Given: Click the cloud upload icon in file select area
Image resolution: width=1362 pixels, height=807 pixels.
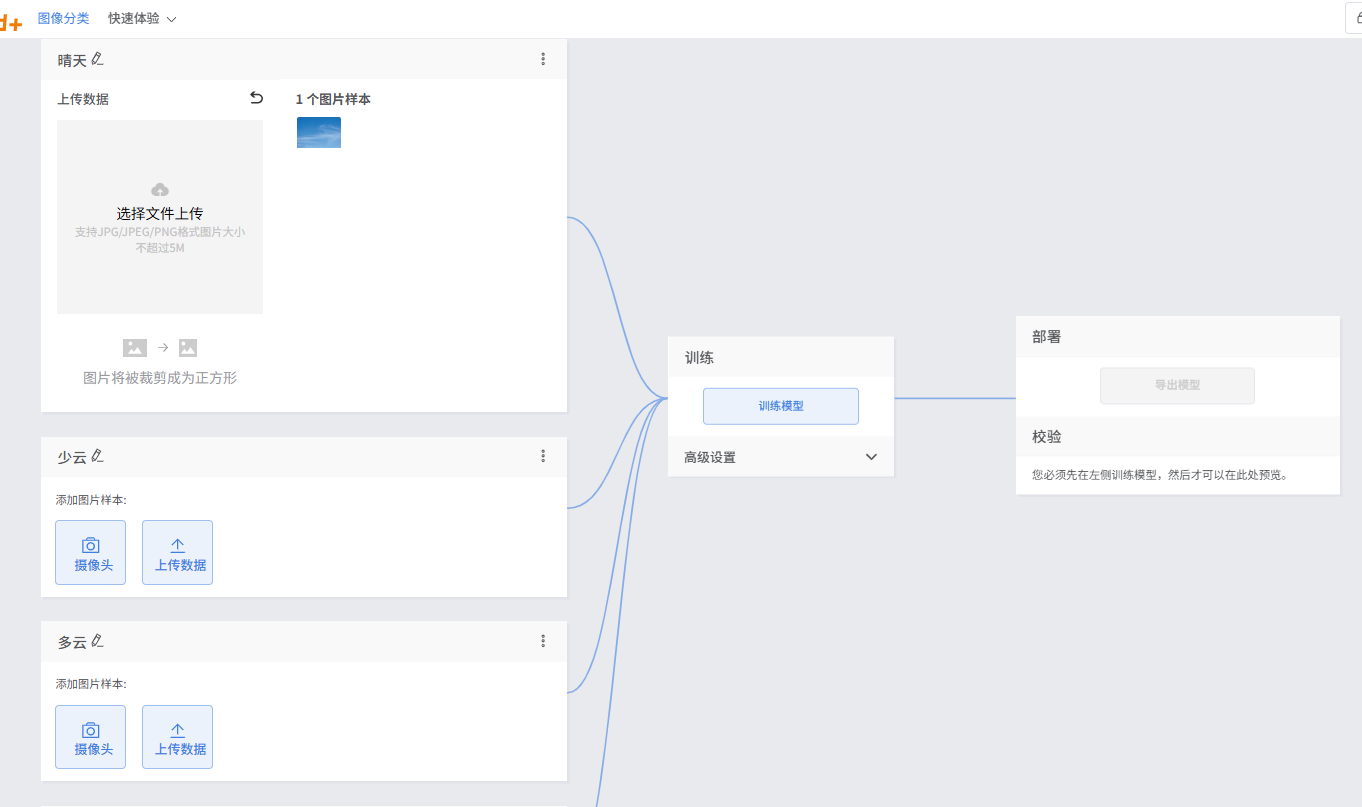Looking at the screenshot, I should coord(160,190).
